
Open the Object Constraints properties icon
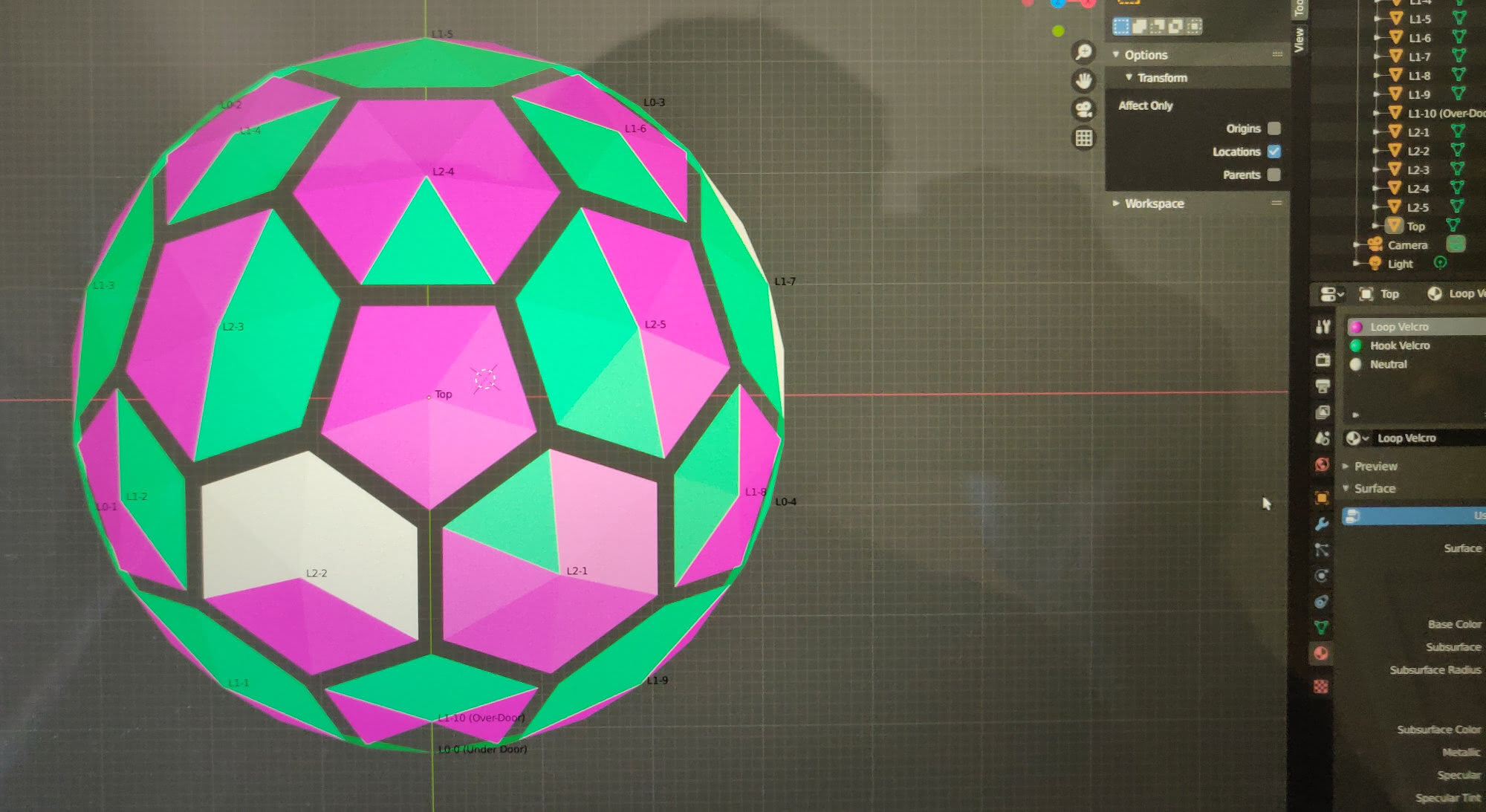point(1322,602)
